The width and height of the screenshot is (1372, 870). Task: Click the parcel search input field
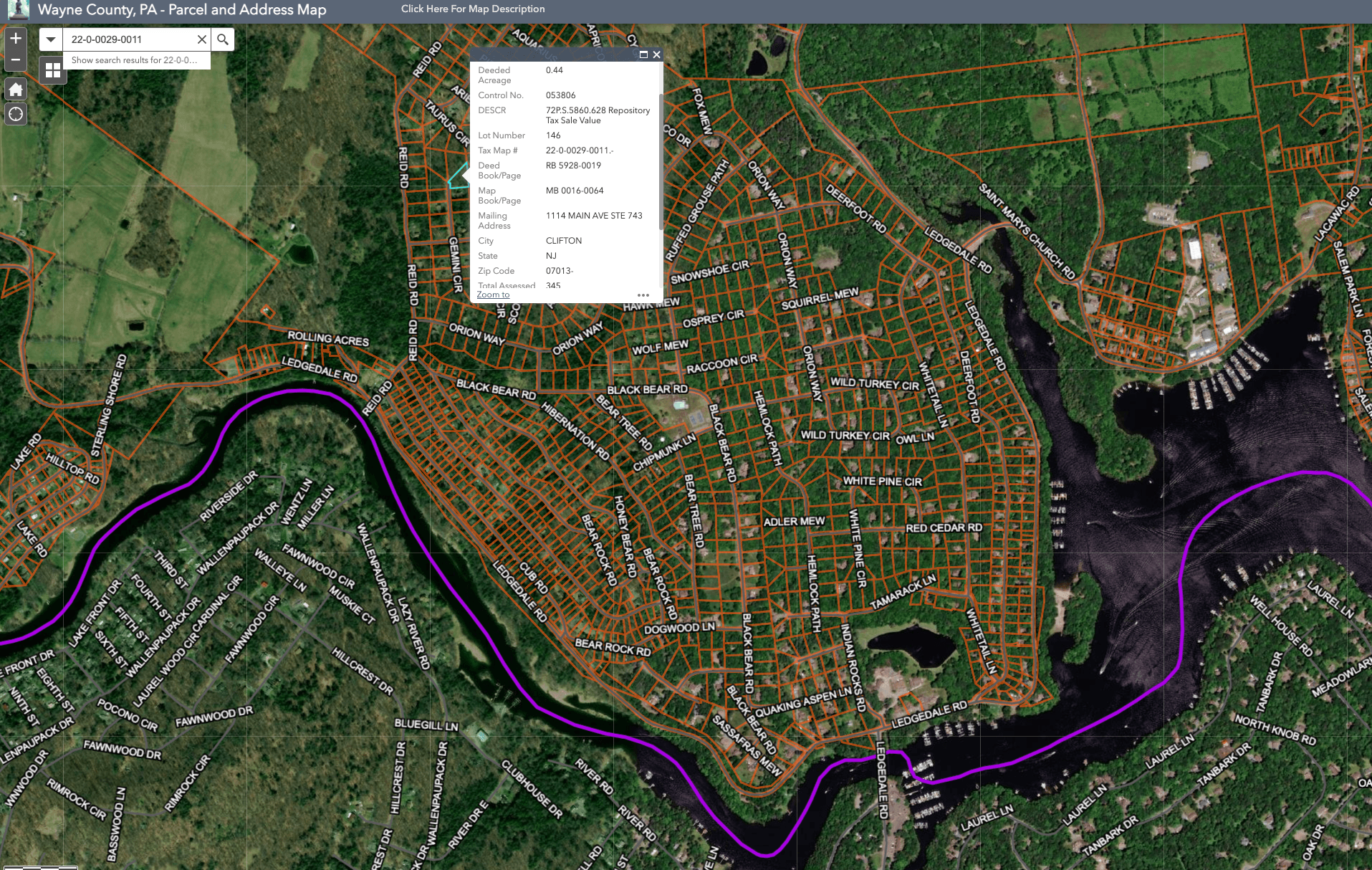tap(130, 39)
